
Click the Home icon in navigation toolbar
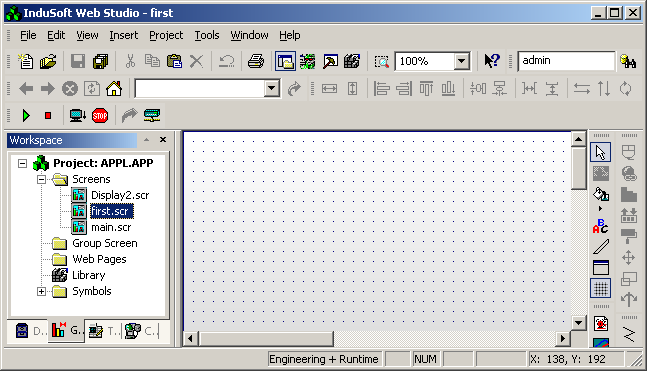(114, 88)
